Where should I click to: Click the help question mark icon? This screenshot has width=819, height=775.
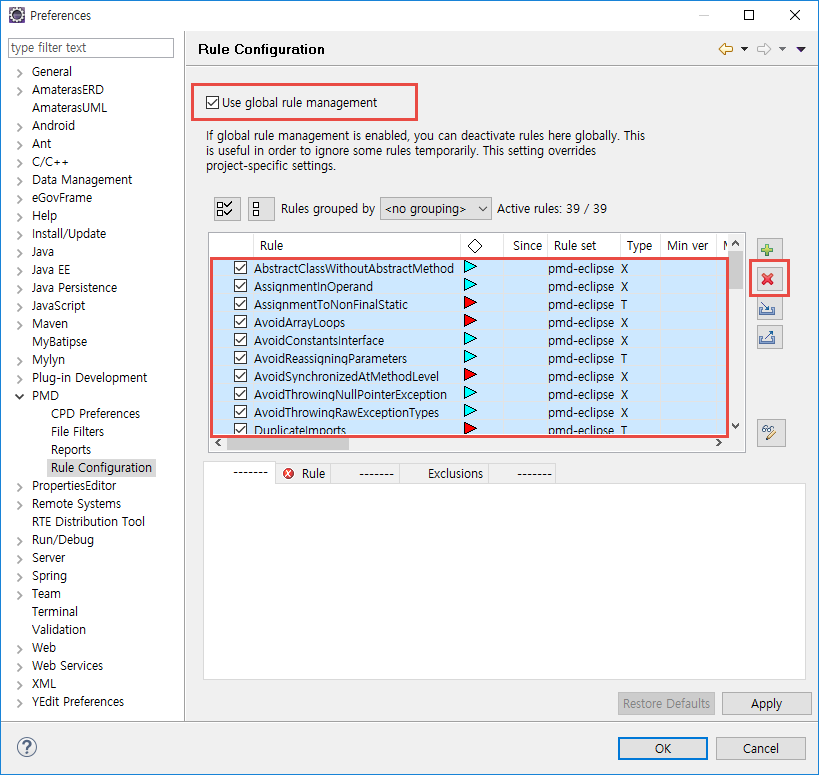(27, 747)
